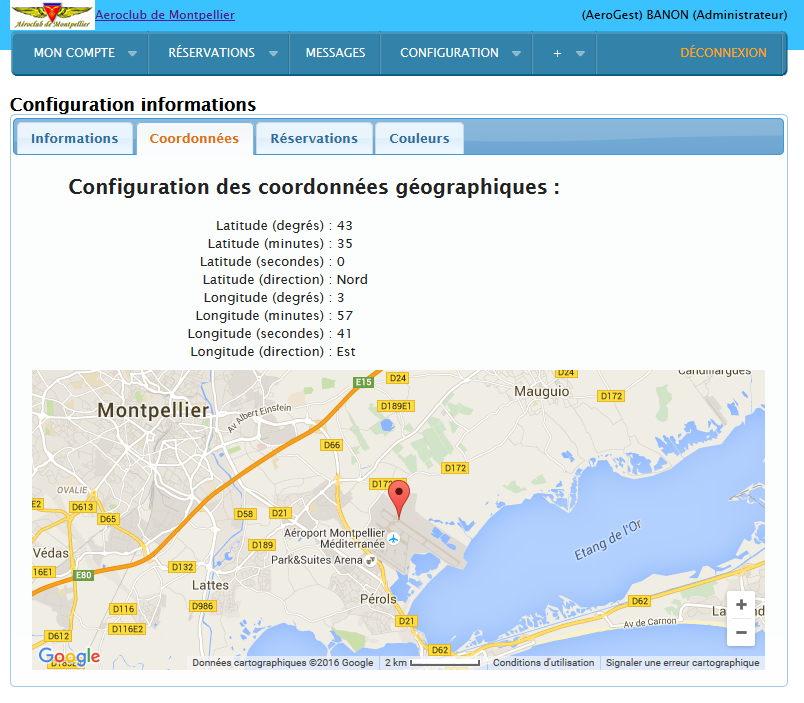Viewport: 804px width, 703px height.
Task: Switch to the Réservations tab
Action: tap(314, 138)
